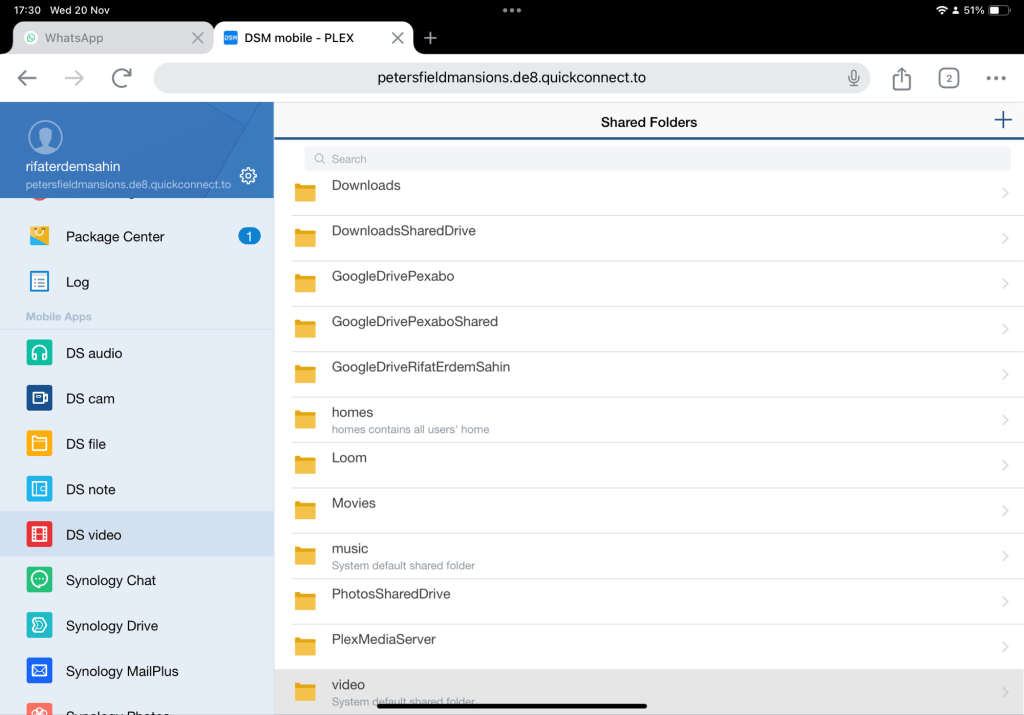Expand the GoogleDrivePexabo row chevron
Screen dimensions: 1024x715
1005,283
